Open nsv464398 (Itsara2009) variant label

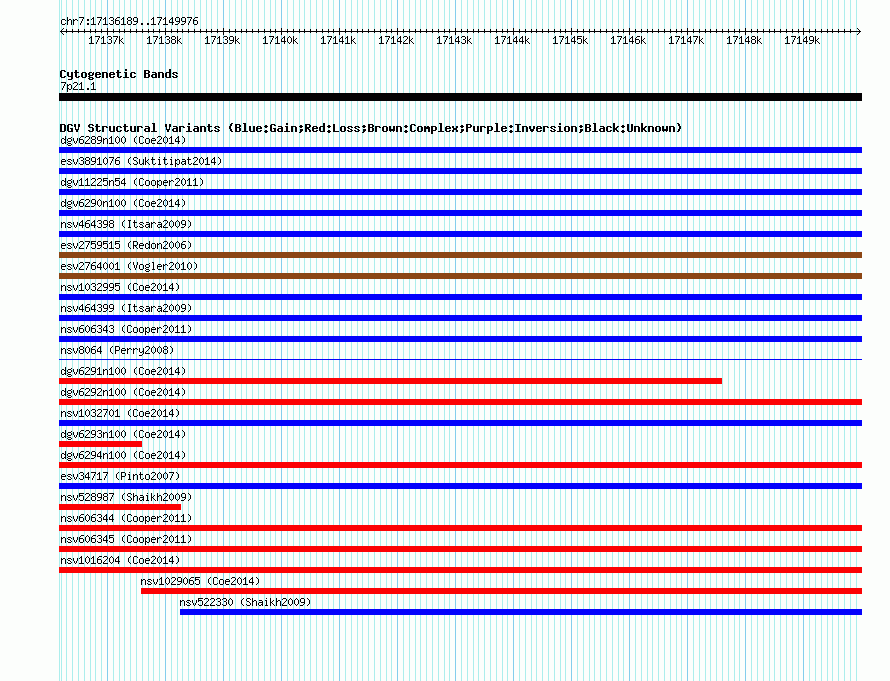pos(126,224)
